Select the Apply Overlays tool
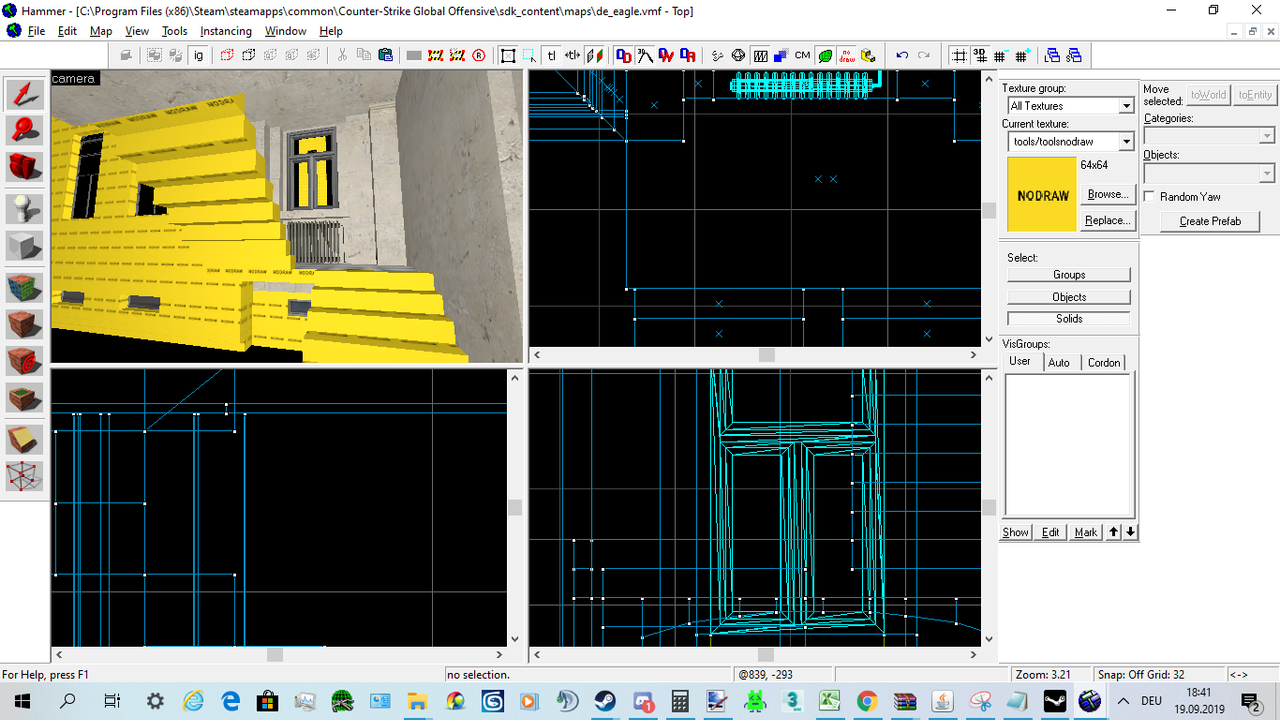The image size is (1280, 720). click(x=25, y=397)
